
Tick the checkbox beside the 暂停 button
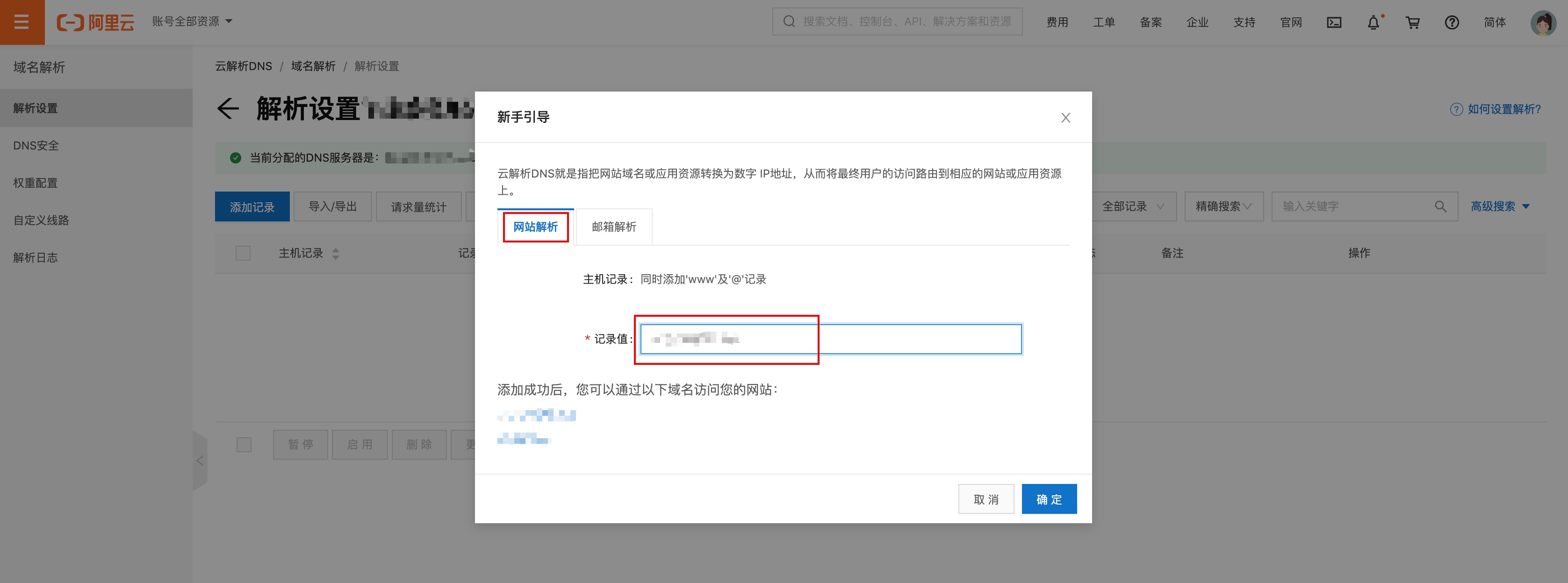click(244, 444)
